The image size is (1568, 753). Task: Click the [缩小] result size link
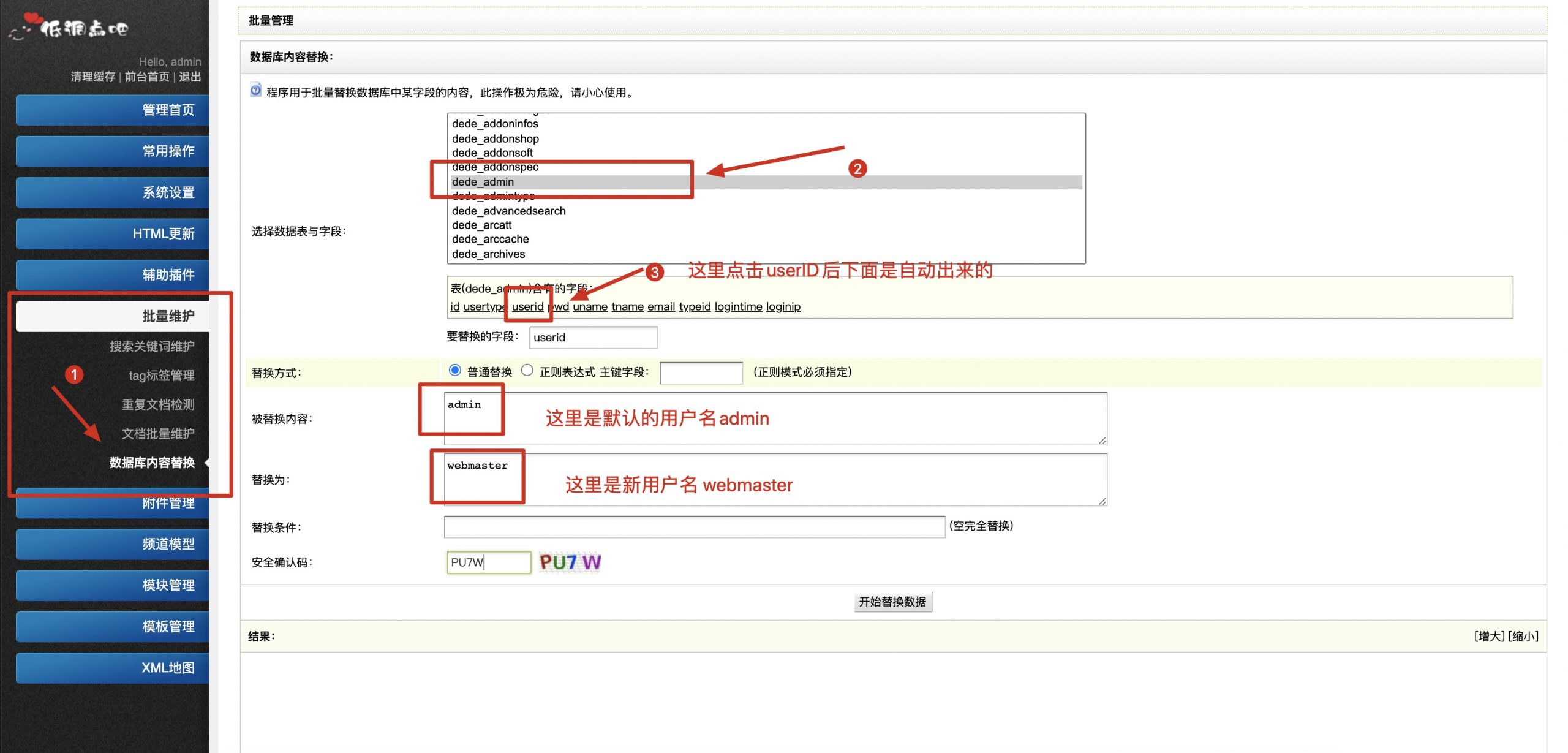[1523, 637]
